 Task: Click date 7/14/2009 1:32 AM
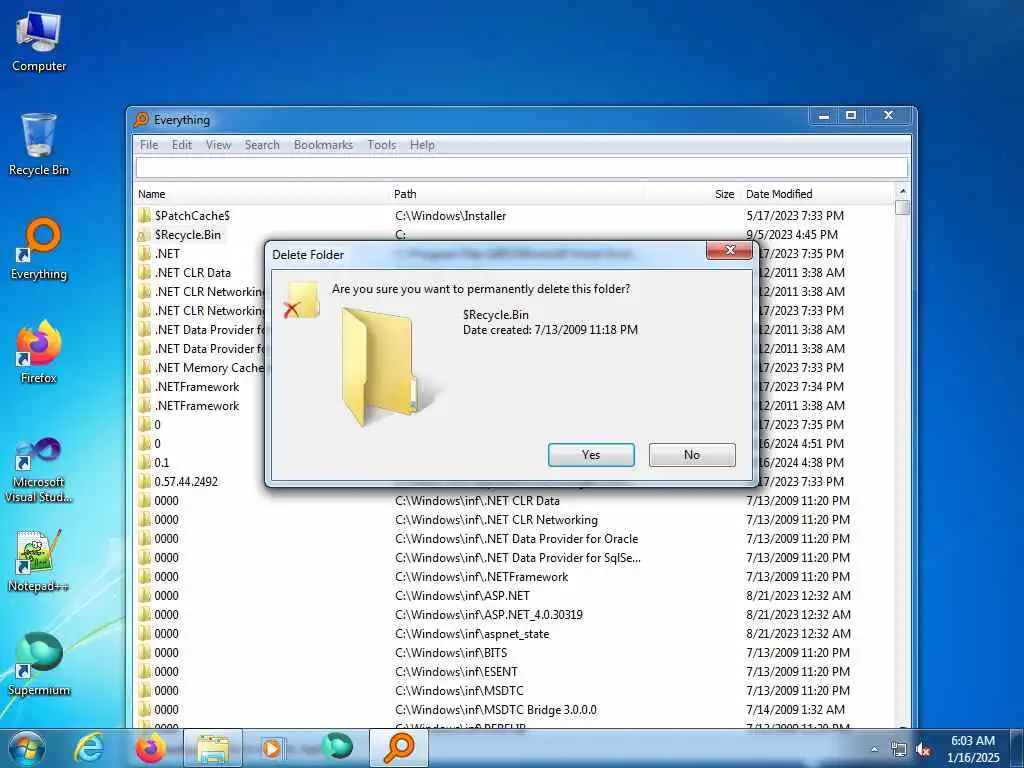click(x=795, y=710)
